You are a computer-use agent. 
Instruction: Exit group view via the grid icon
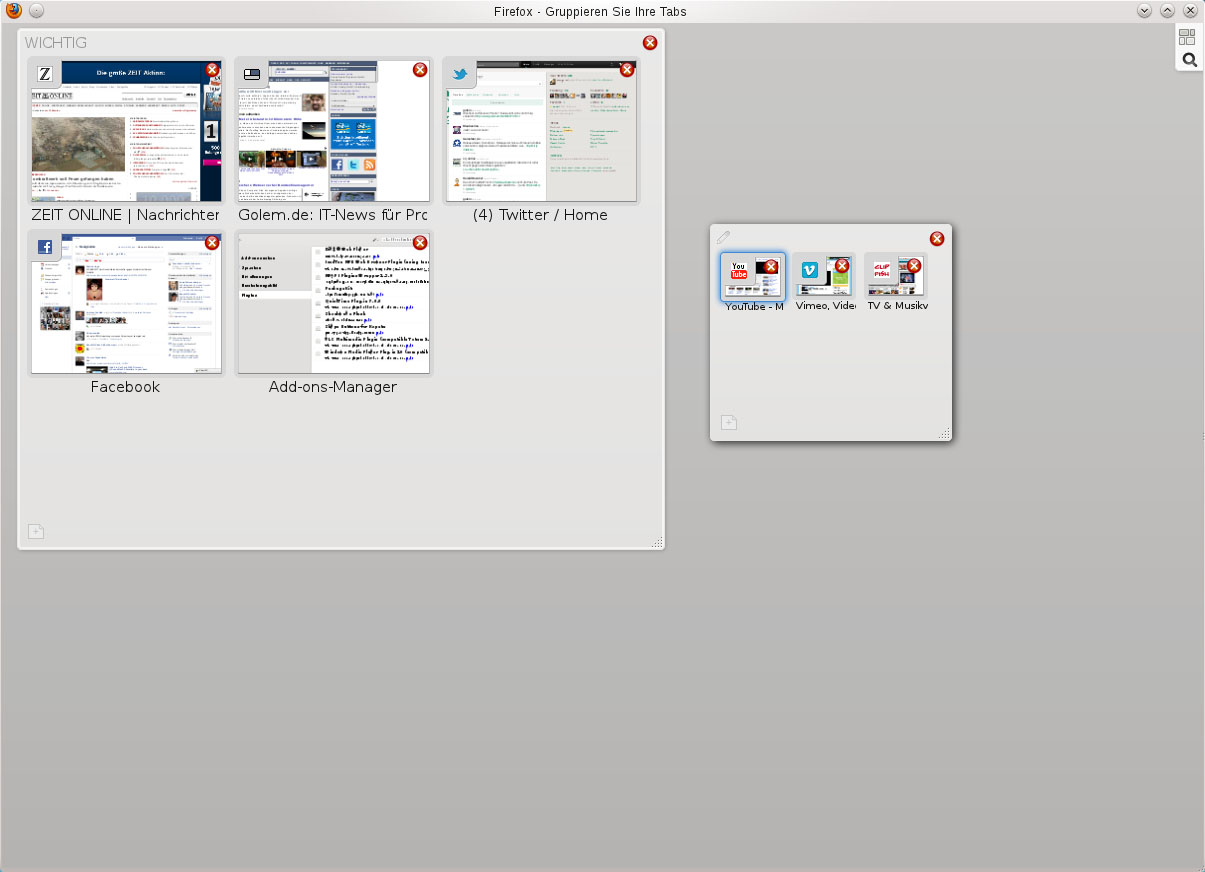click(x=1189, y=37)
